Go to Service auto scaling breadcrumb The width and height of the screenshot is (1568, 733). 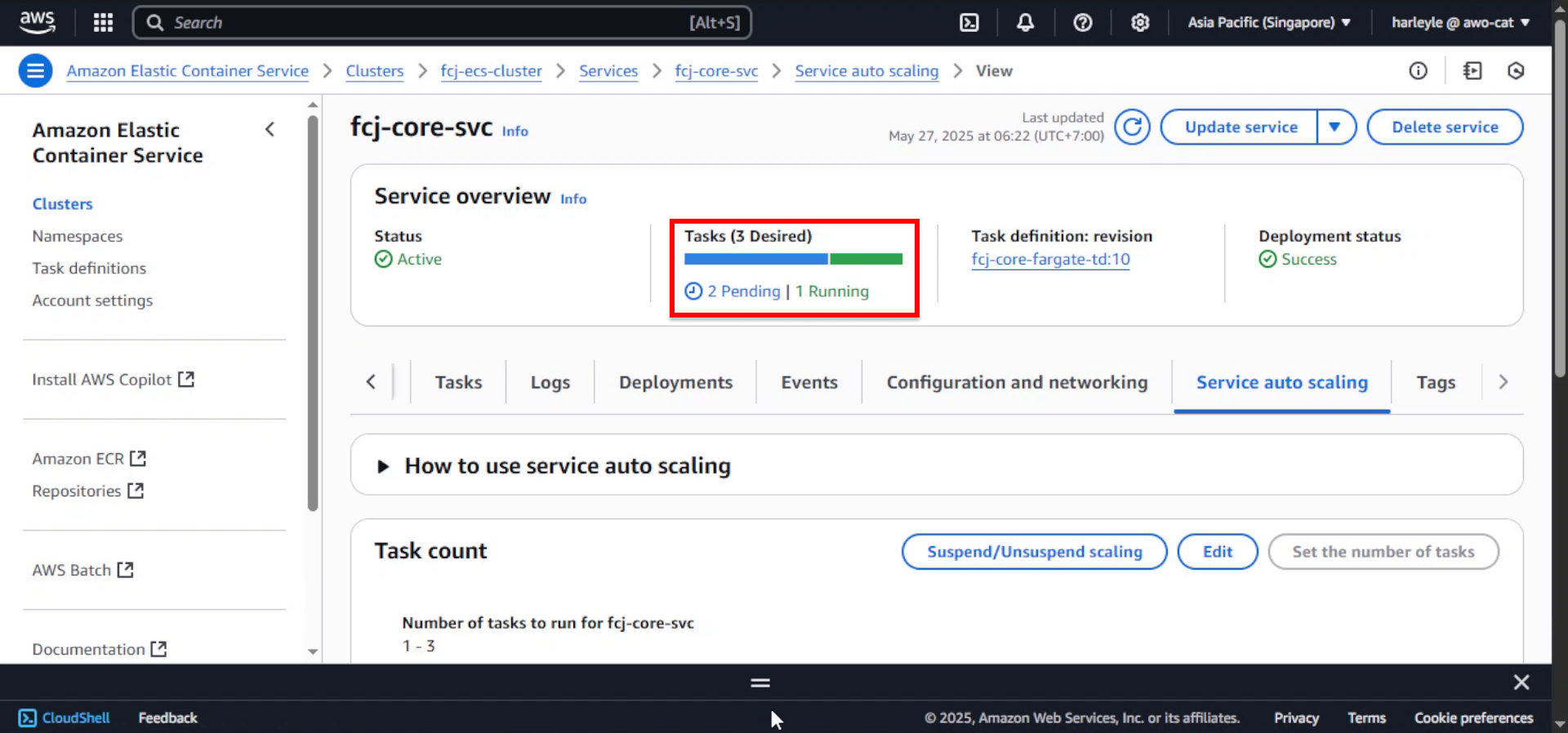point(866,71)
